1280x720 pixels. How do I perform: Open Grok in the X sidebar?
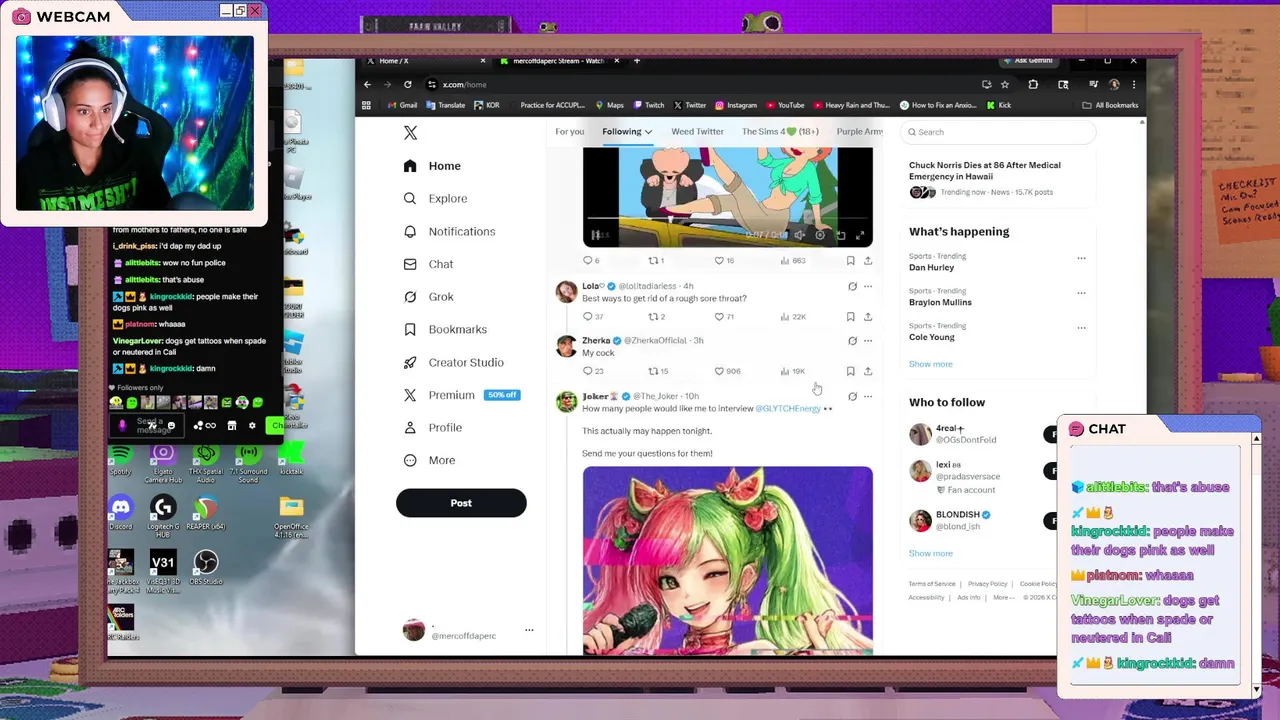[x=428, y=297]
